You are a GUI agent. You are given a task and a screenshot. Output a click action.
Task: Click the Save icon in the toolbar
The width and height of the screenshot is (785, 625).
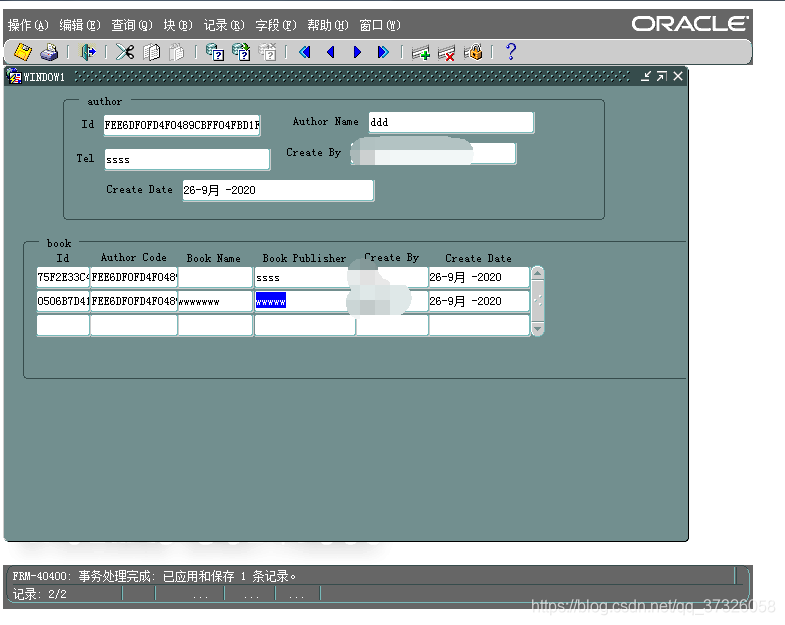(x=23, y=52)
